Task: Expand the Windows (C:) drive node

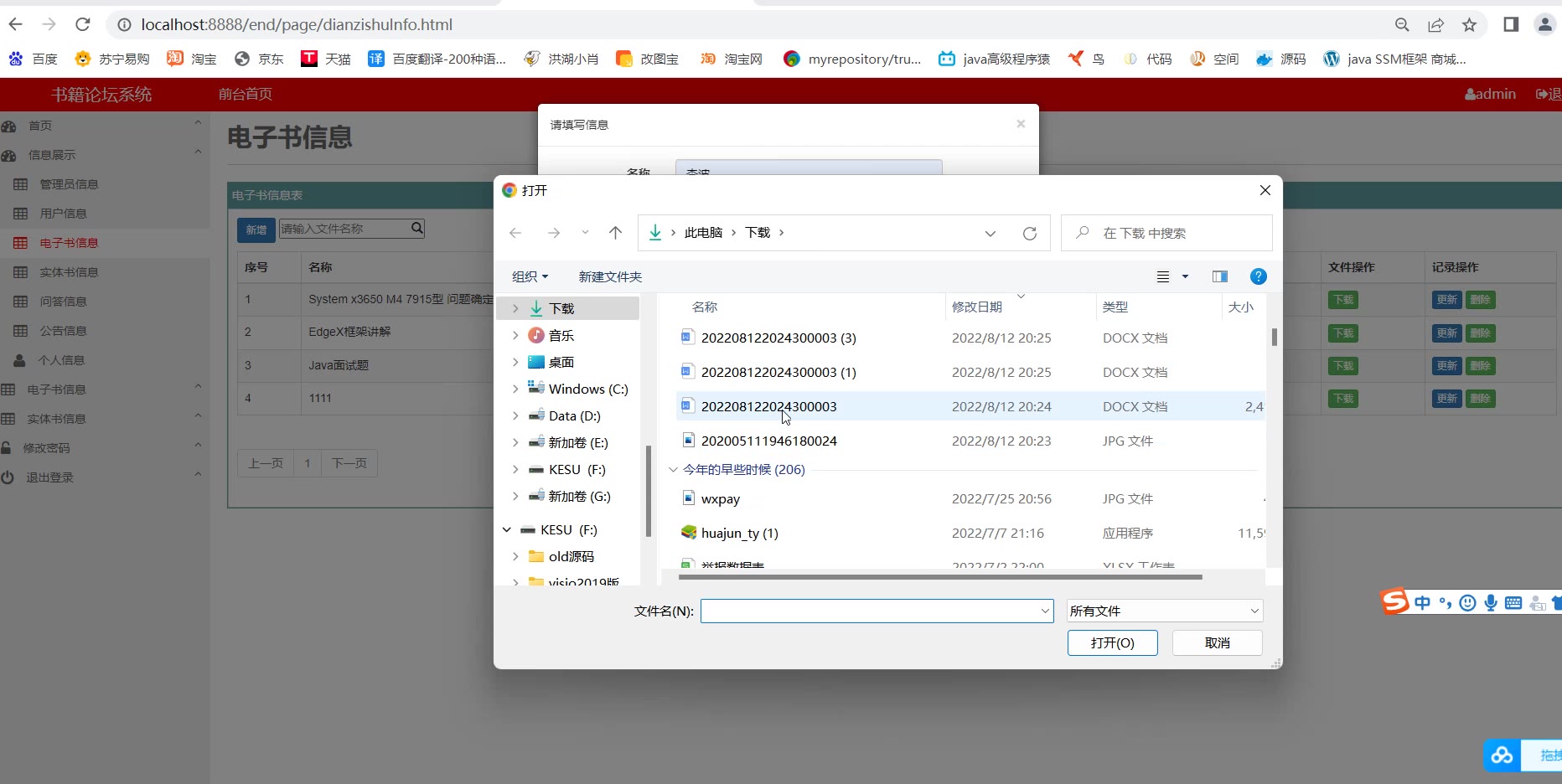Action: 515,389
